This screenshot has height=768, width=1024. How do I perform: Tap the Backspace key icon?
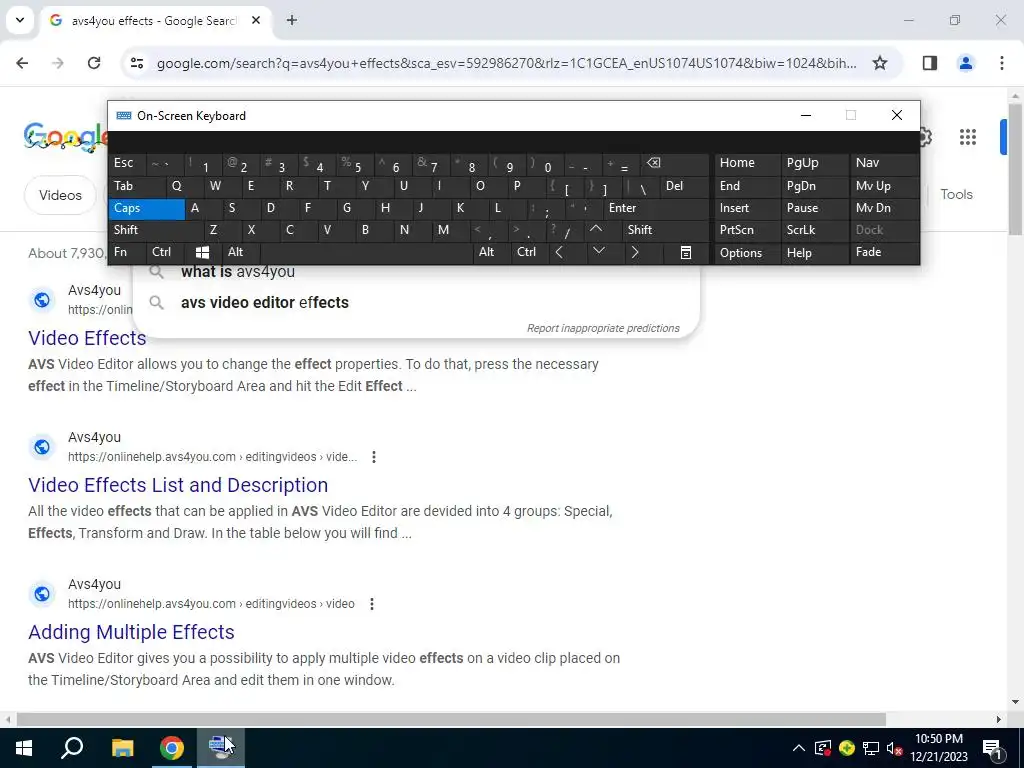tap(675, 163)
